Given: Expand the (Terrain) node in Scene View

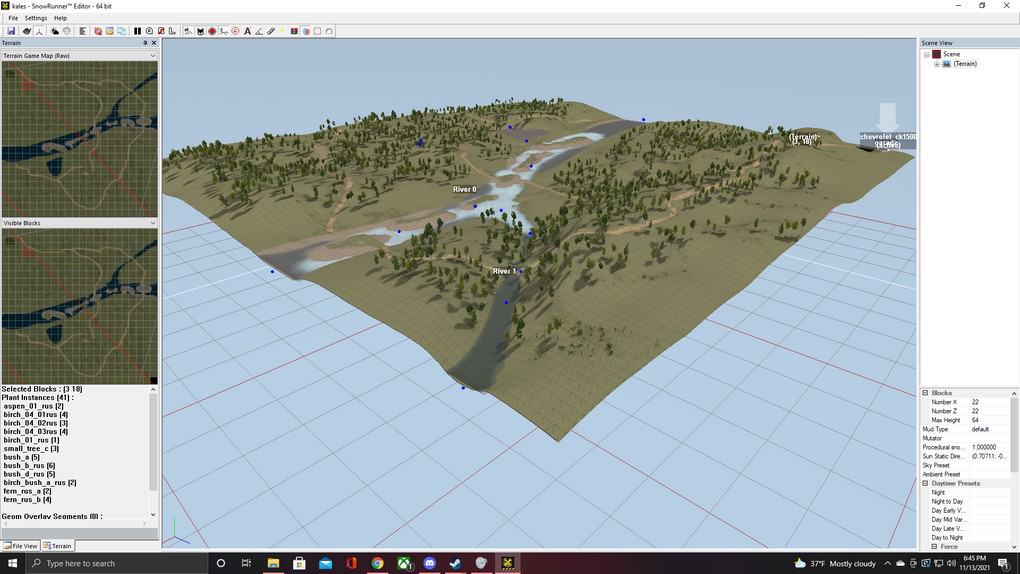Looking at the screenshot, I should tap(937, 64).
